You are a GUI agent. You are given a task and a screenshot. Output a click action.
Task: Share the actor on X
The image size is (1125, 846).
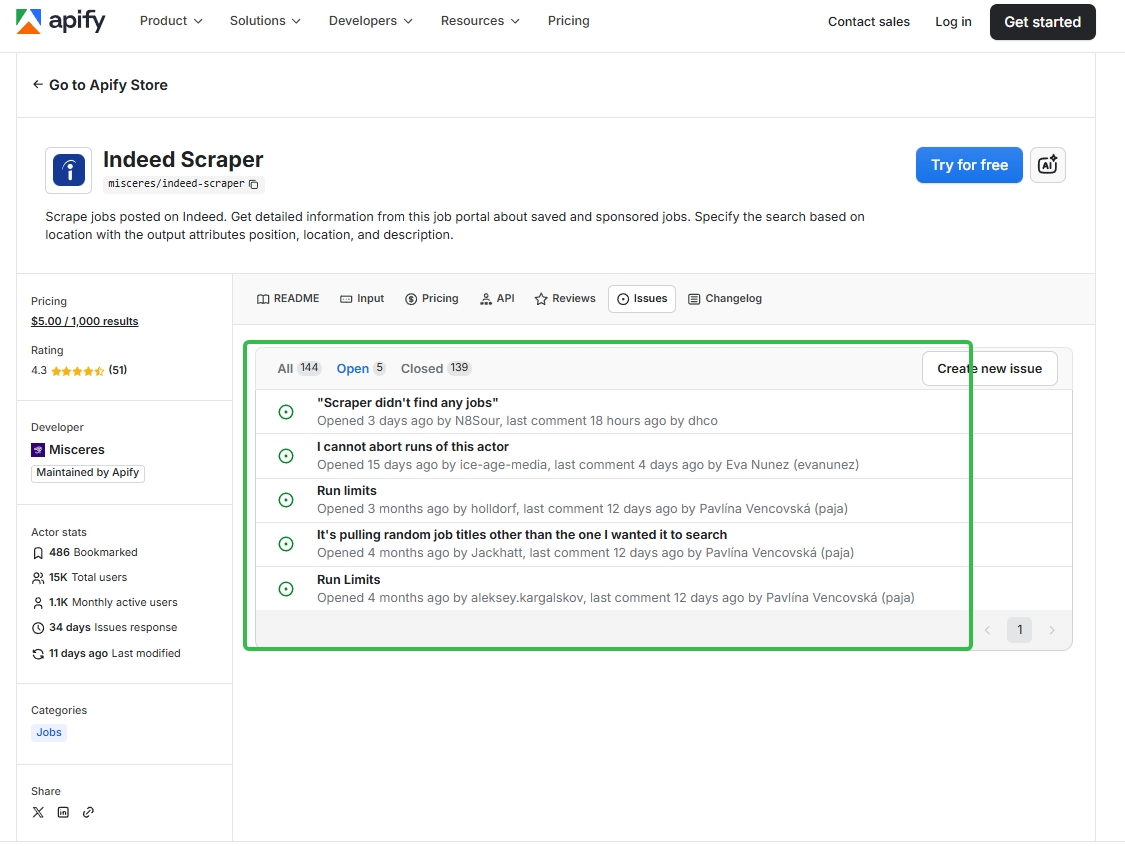tap(38, 812)
